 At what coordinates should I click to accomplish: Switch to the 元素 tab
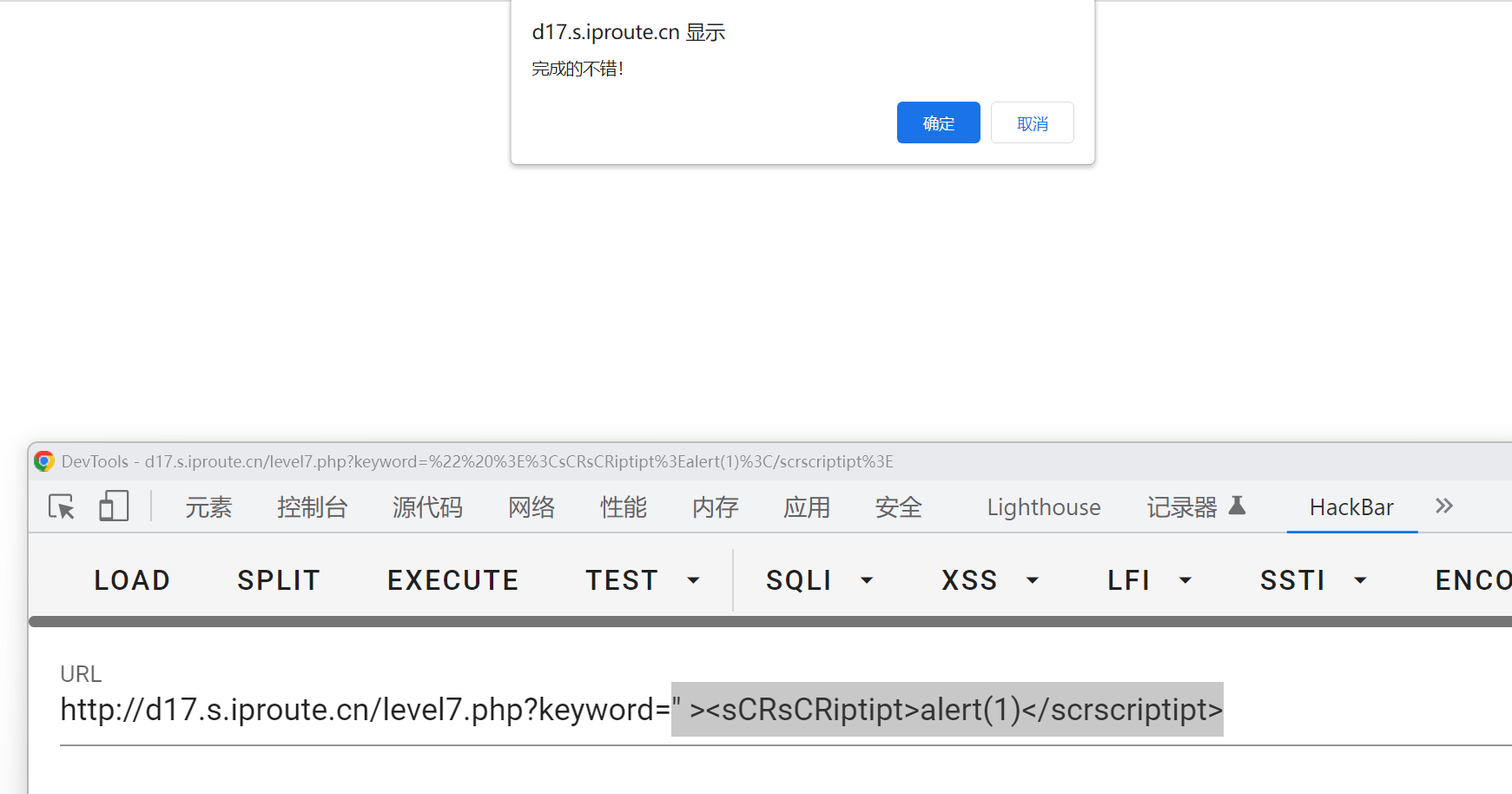(x=208, y=507)
